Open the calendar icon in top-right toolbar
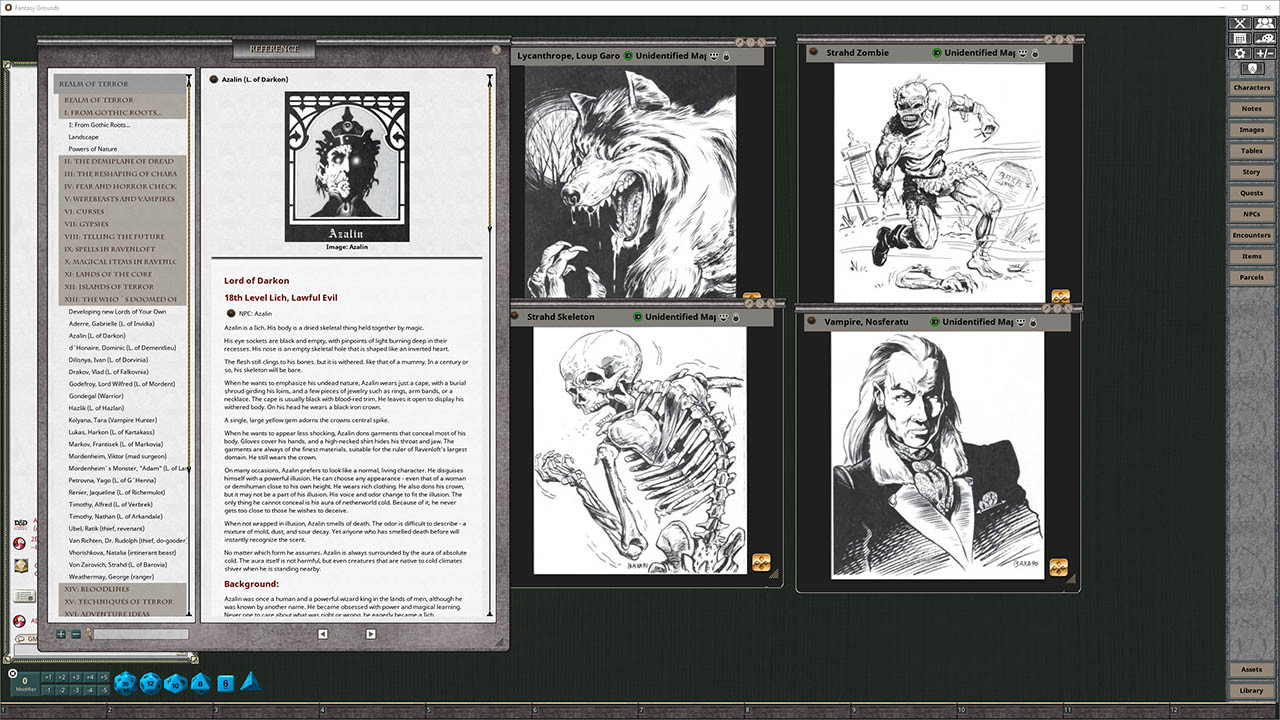The image size is (1280, 720). 1240,38
